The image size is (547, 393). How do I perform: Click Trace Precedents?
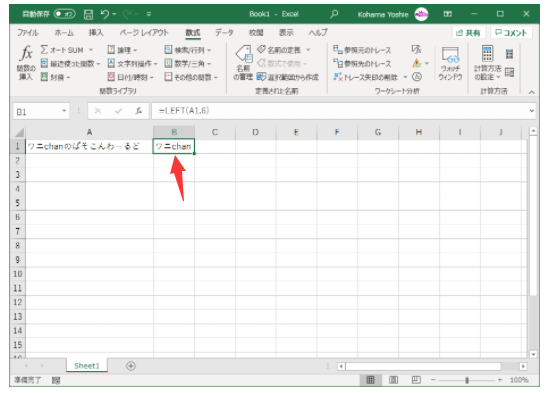pyautogui.click(x=362, y=50)
